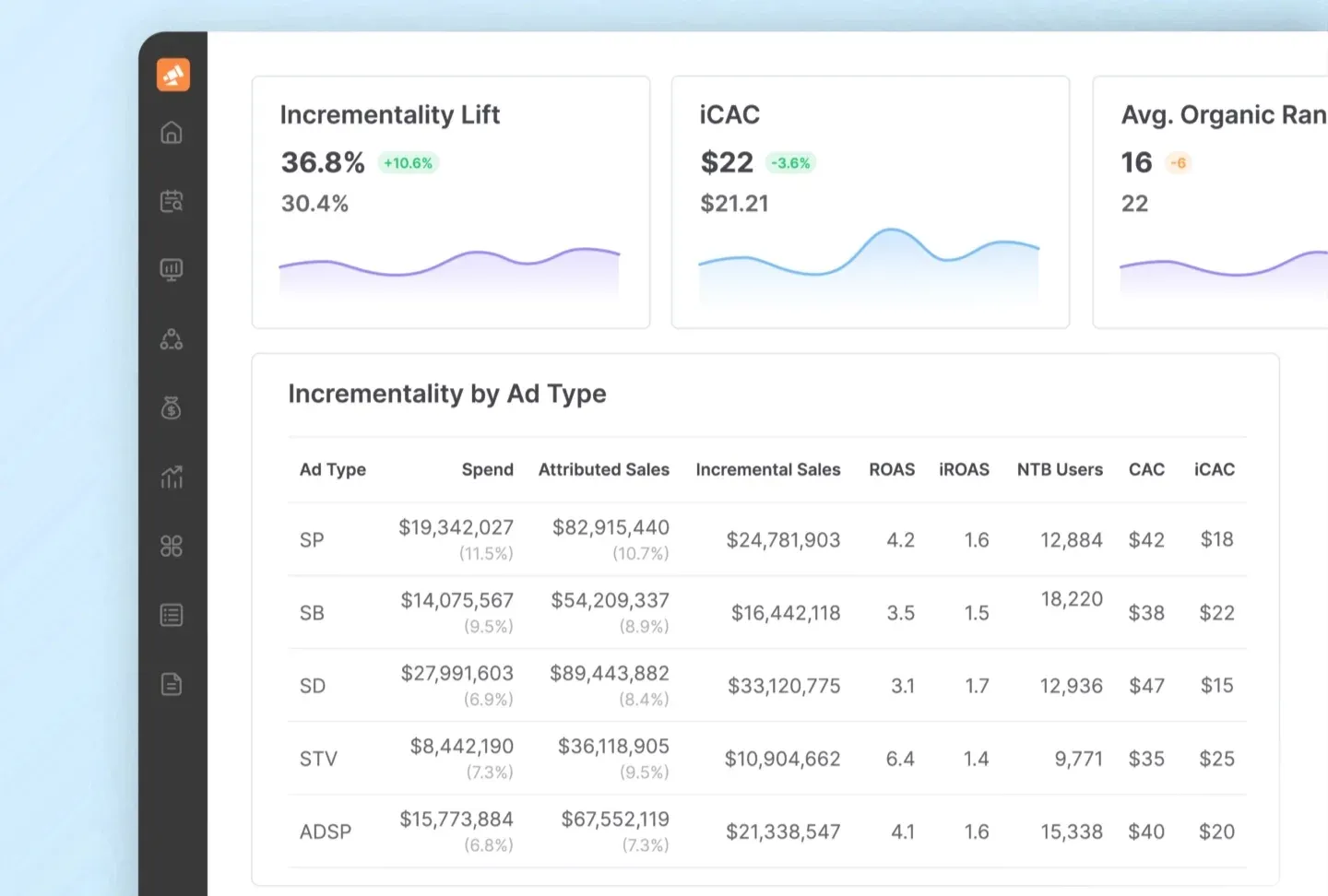The image size is (1328, 896).
Task: Click the Incrementality Lift card title
Action: point(390,115)
